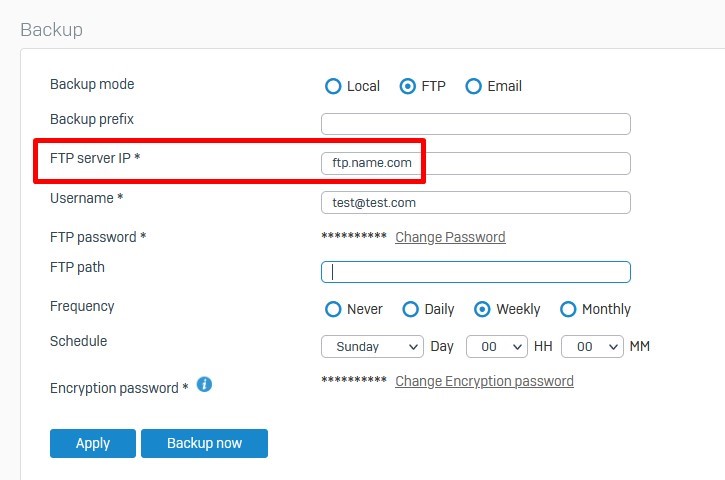Choose Weekly frequency option
725x480 pixels.
coord(482,309)
